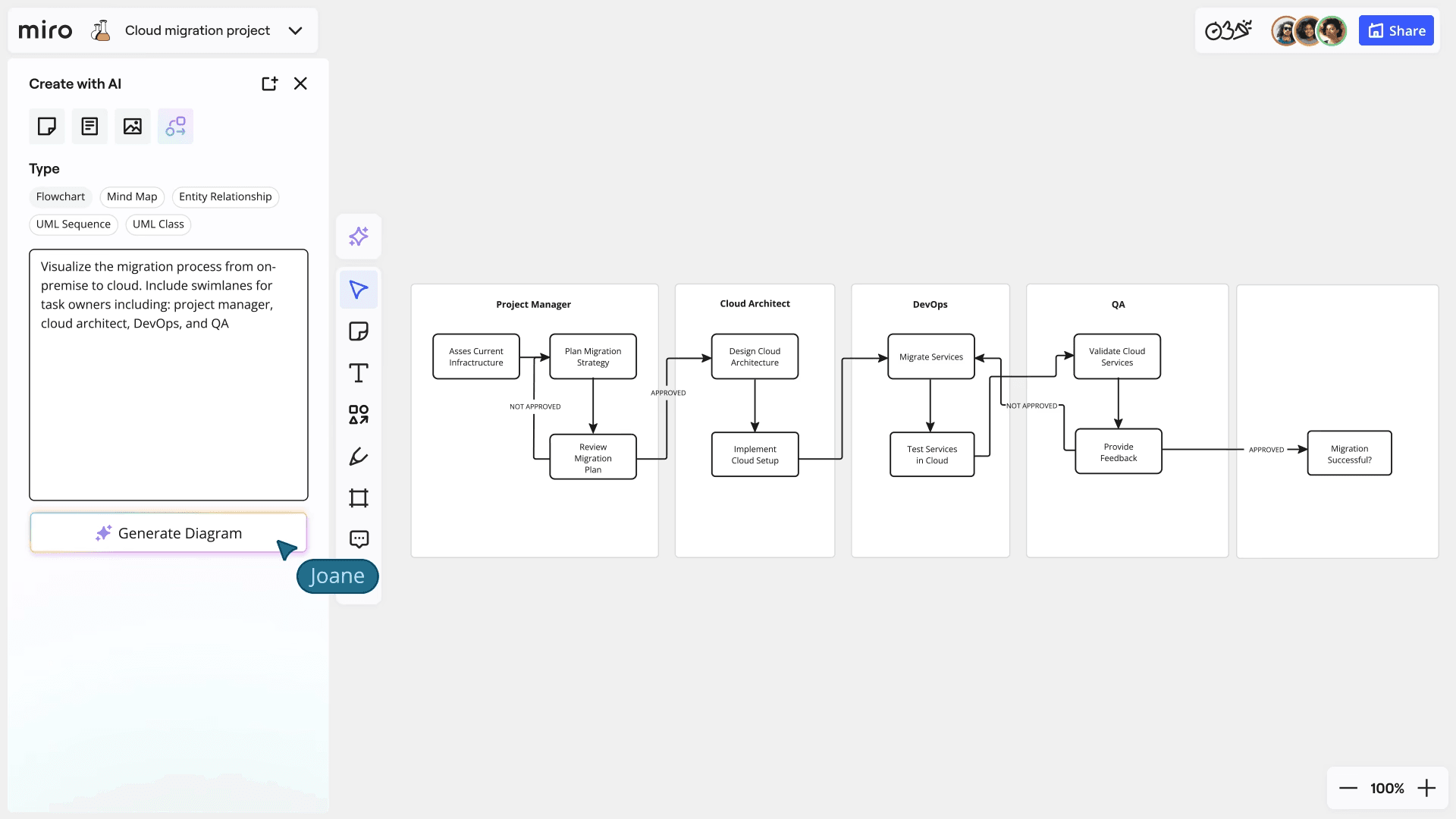Click the Share button
This screenshot has height=819, width=1456.
(x=1396, y=31)
